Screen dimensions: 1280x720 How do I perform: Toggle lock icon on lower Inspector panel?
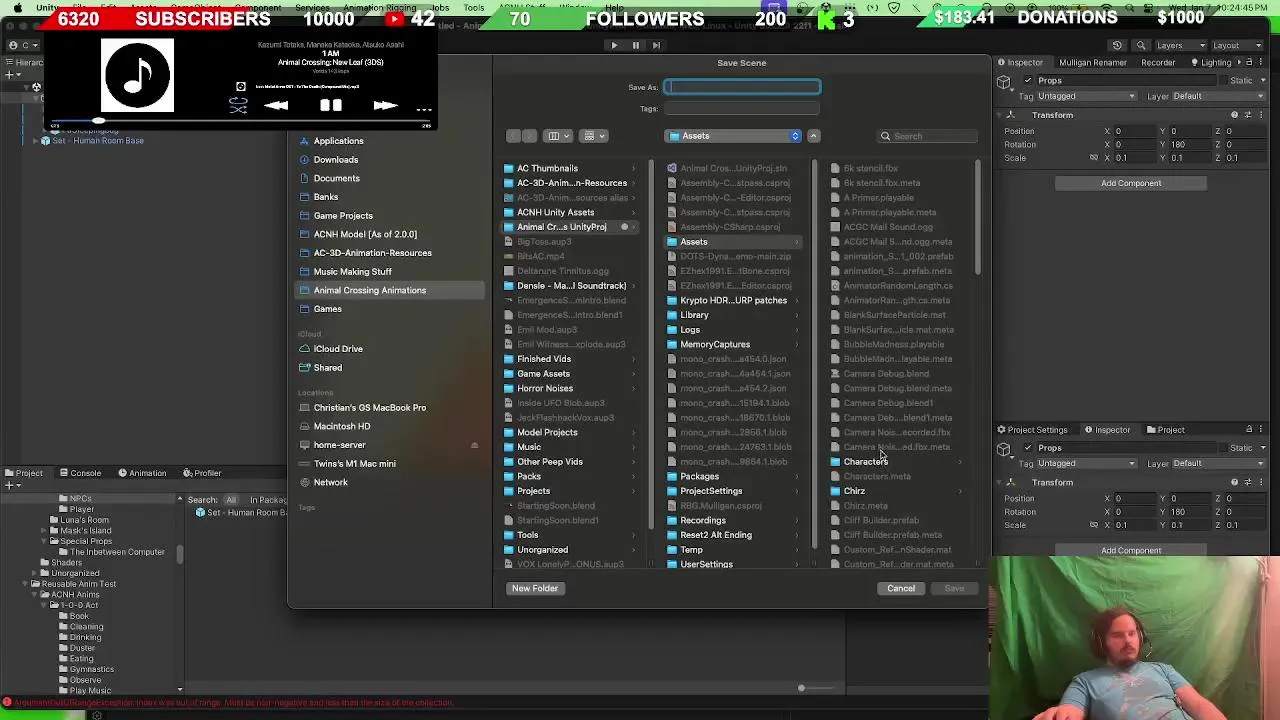[x=1249, y=430]
